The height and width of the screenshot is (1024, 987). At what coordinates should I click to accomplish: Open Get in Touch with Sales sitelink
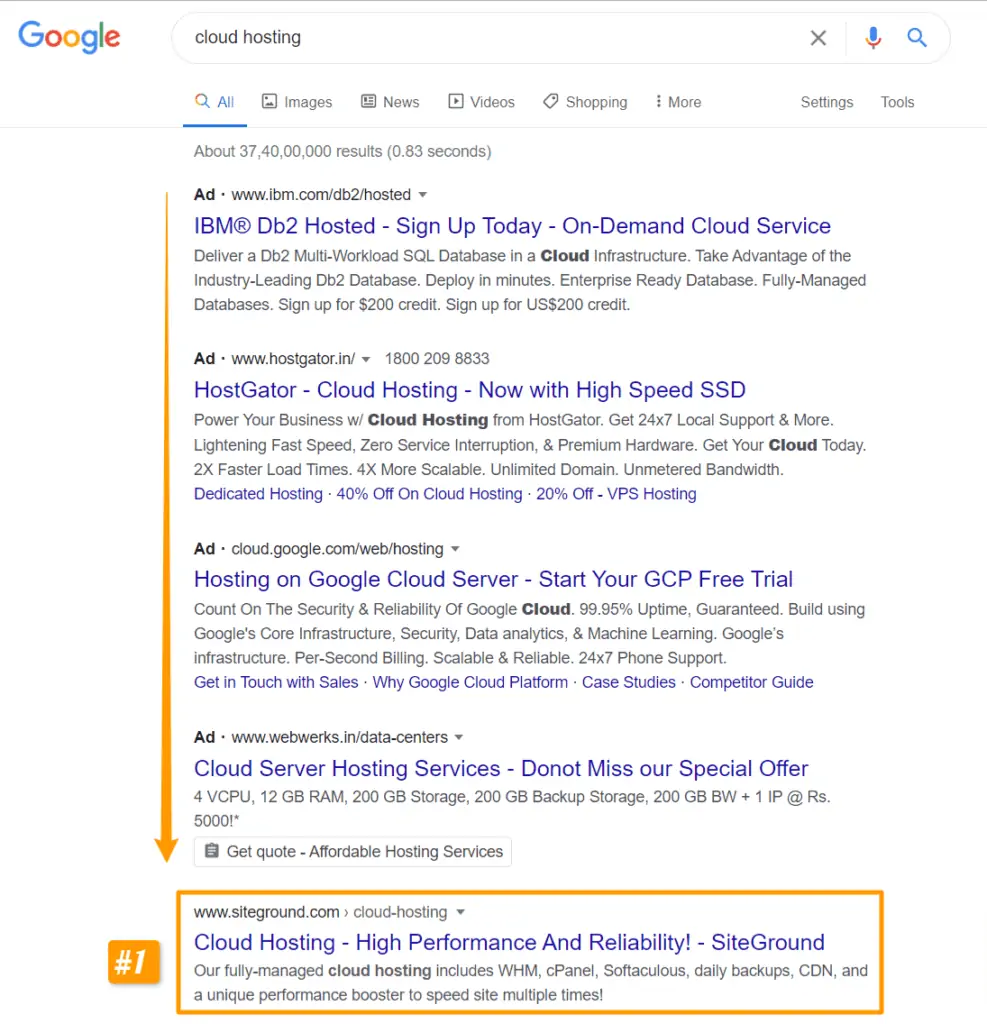(276, 682)
